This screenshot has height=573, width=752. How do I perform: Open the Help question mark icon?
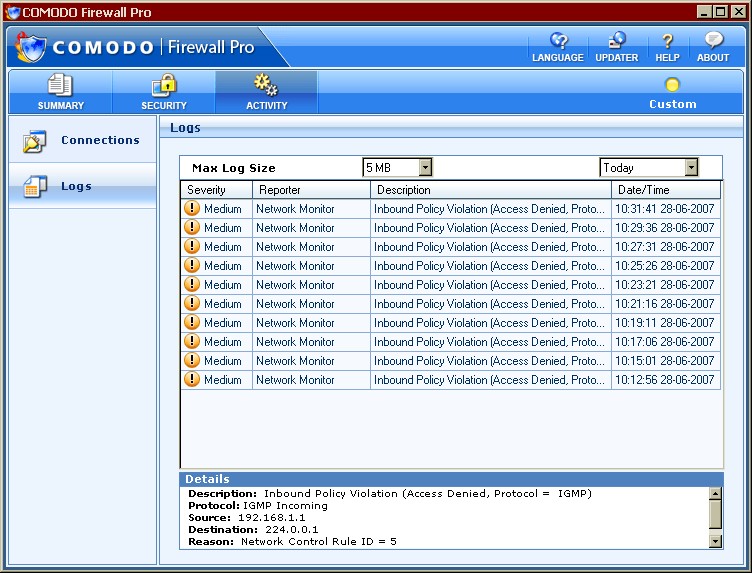coord(667,41)
